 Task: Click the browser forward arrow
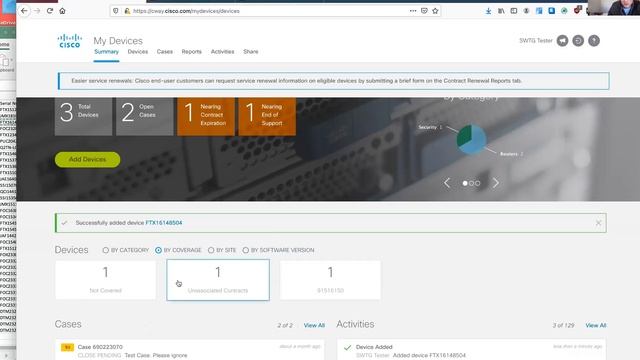point(37,11)
